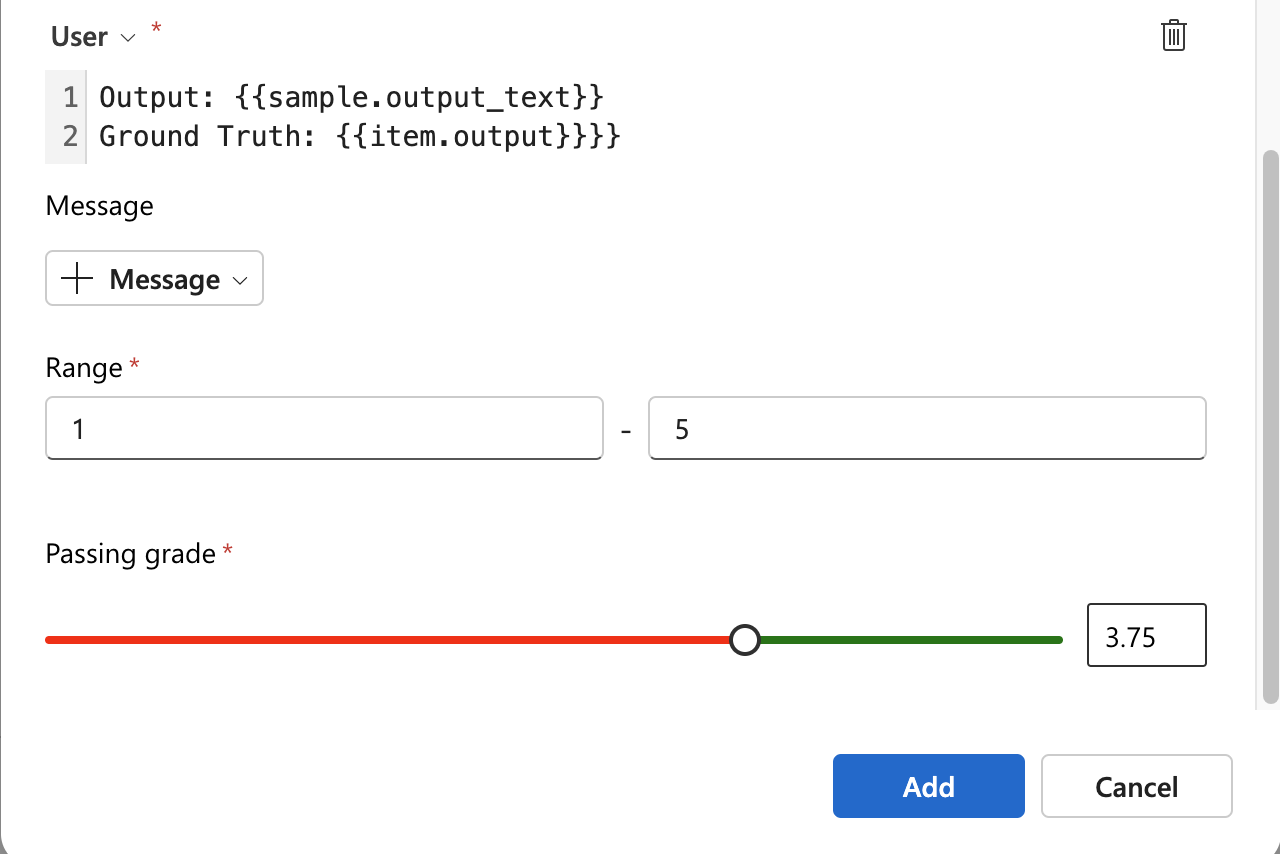Dismiss the dialog with Cancel

pyautogui.click(x=1137, y=786)
